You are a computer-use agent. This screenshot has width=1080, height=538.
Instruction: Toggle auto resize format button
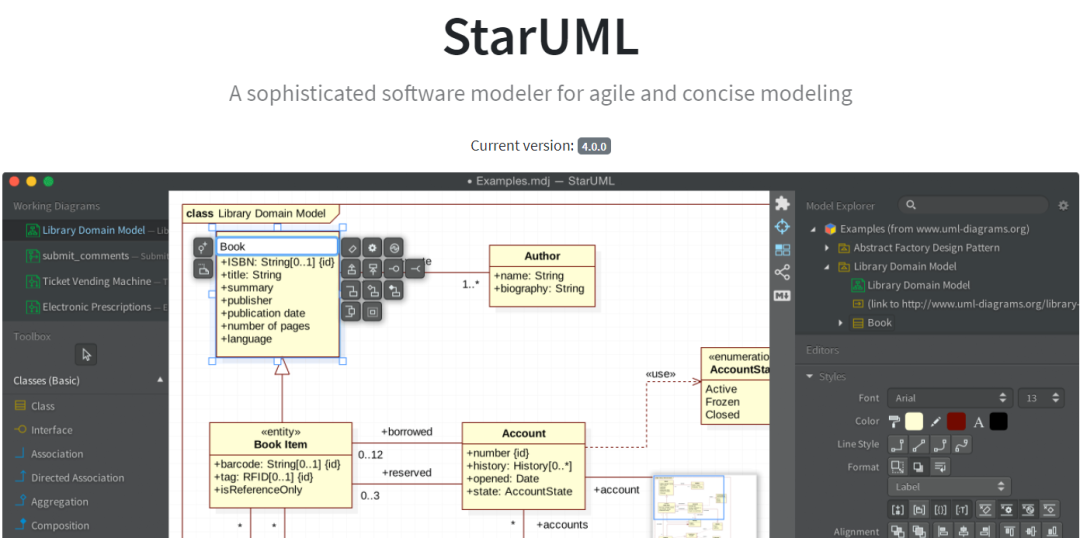point(897,466)
